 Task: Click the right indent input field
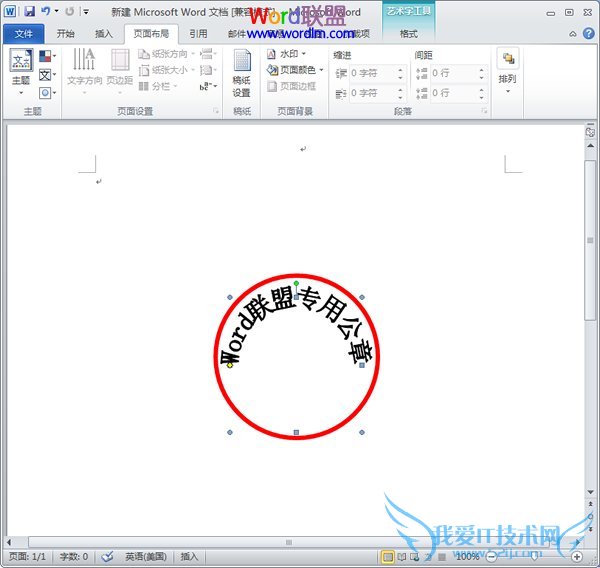tap(373, 93)
